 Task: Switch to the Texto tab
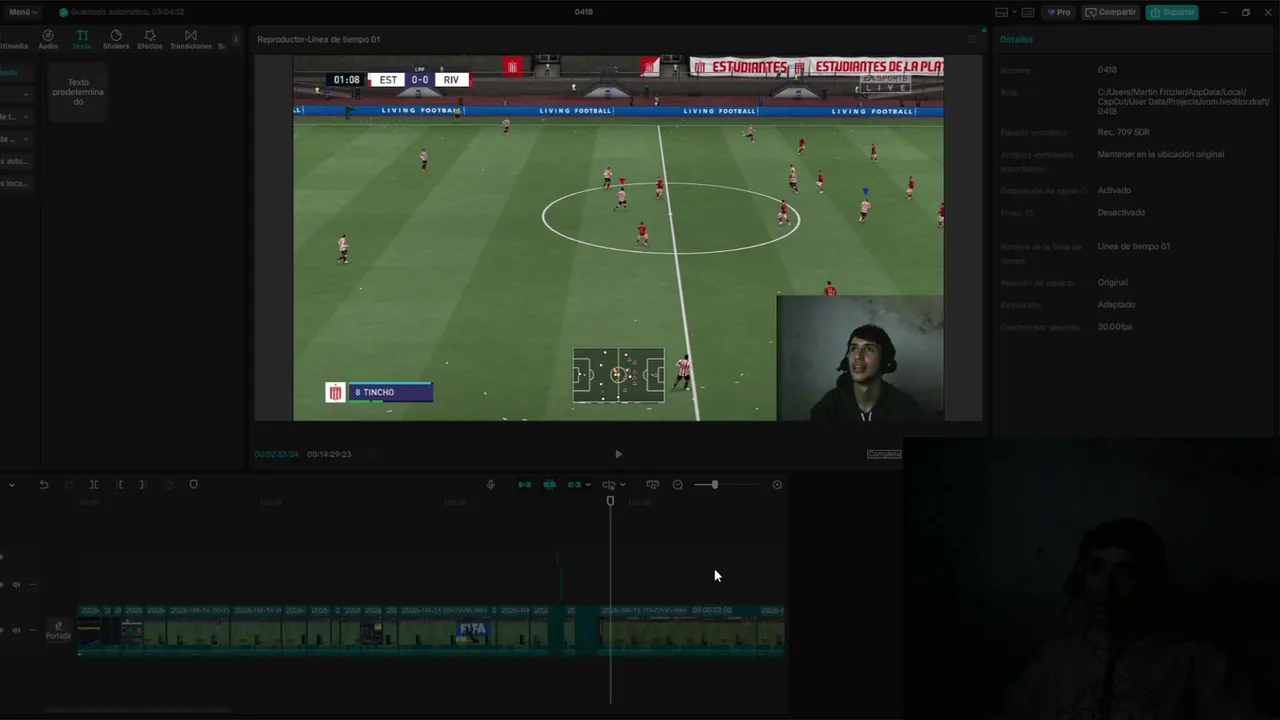click(82, 39)
